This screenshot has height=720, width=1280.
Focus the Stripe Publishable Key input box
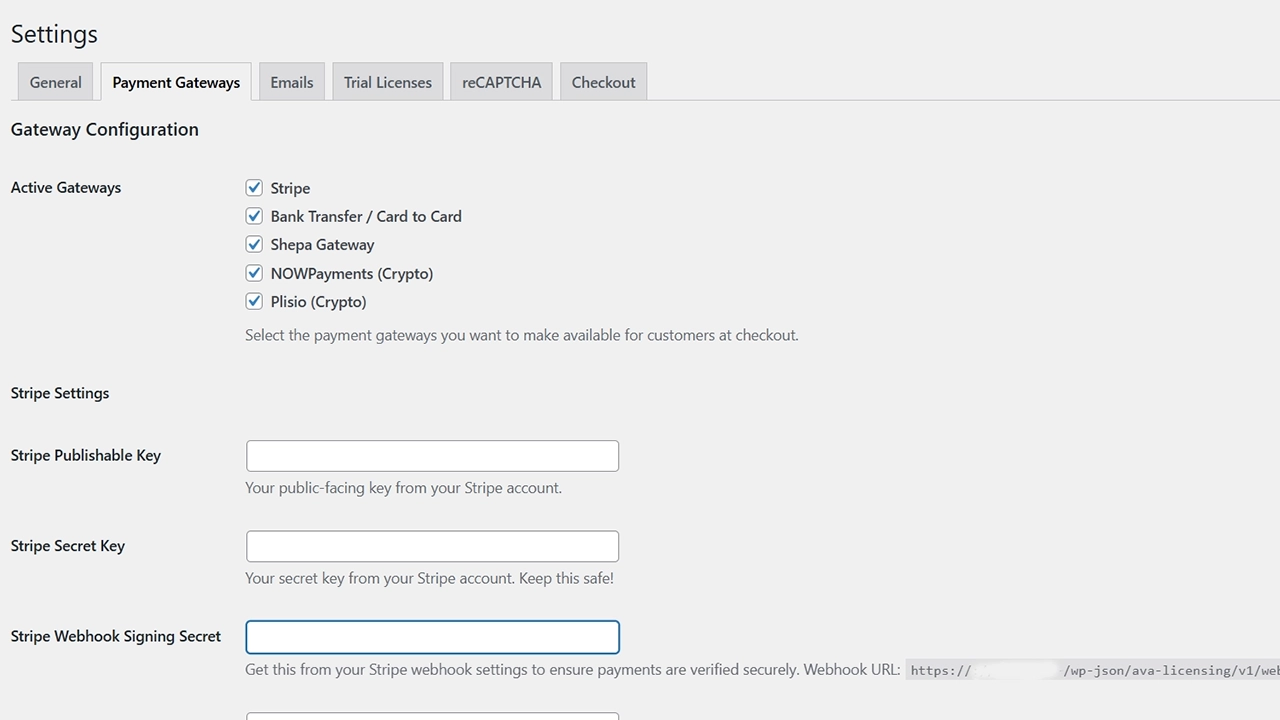click(432, 456)
